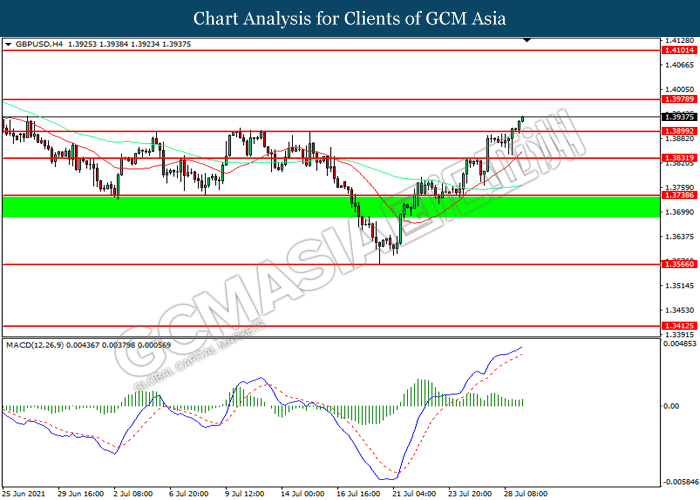Click the latest green candlestick on chart
The image size is (700, 500).
521,120
